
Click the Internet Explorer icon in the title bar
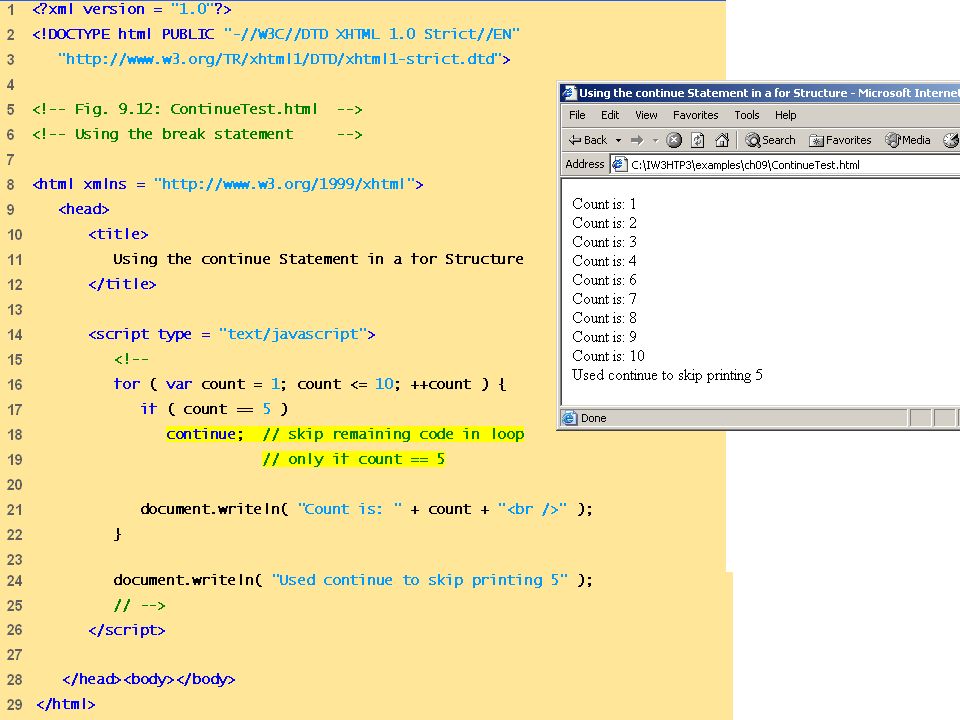569,92
